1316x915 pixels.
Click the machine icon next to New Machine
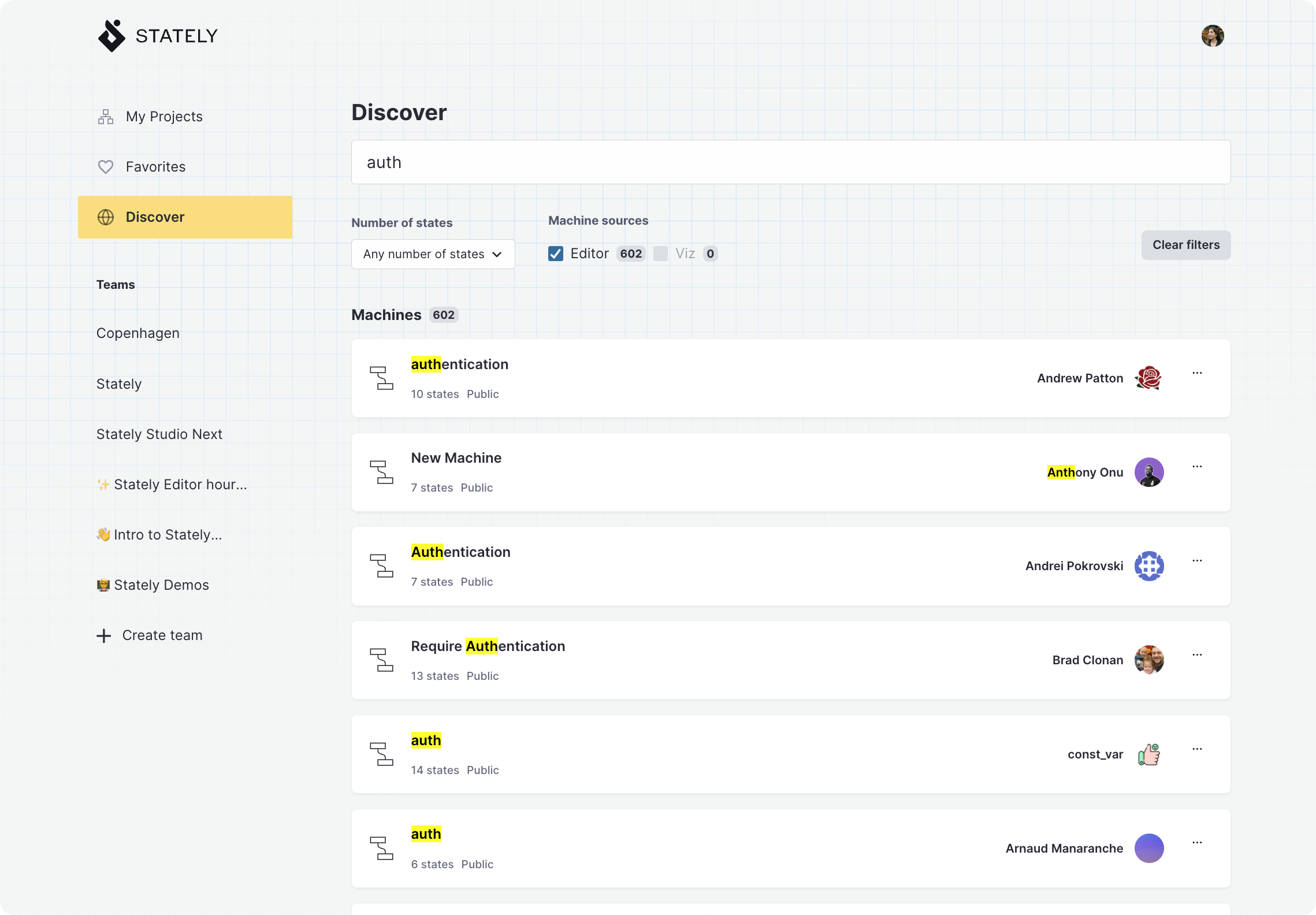click(382, 472)
